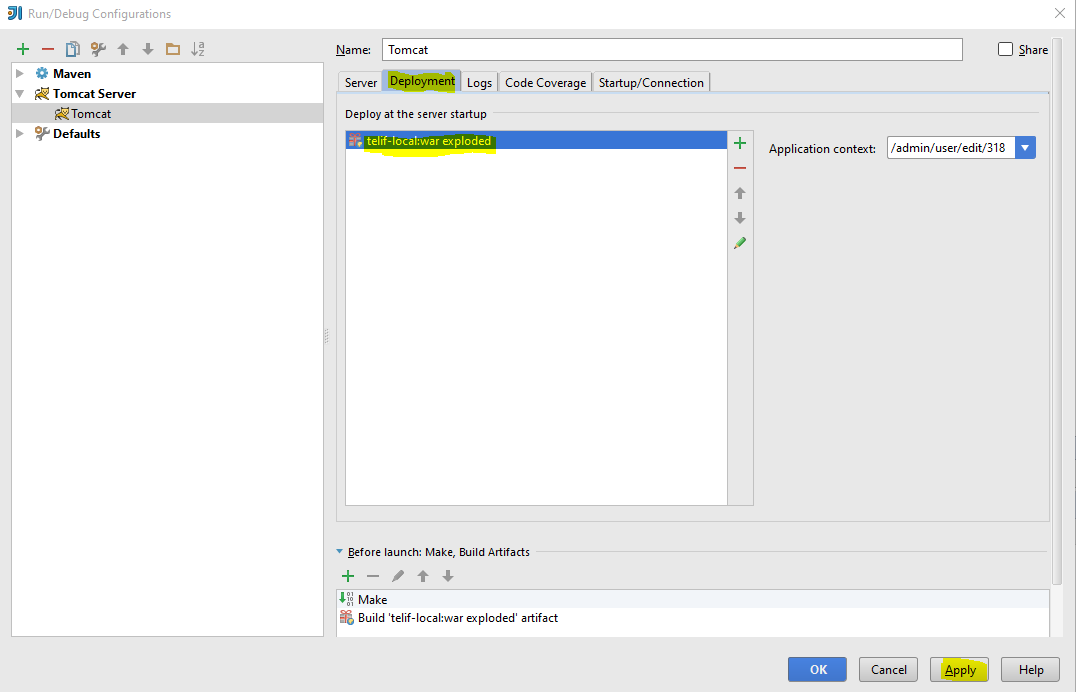Image resolution: width=1076 pixels, height=692 pixels.
Task: Move configuration up in left toolbar
Action: click(123, 49)
